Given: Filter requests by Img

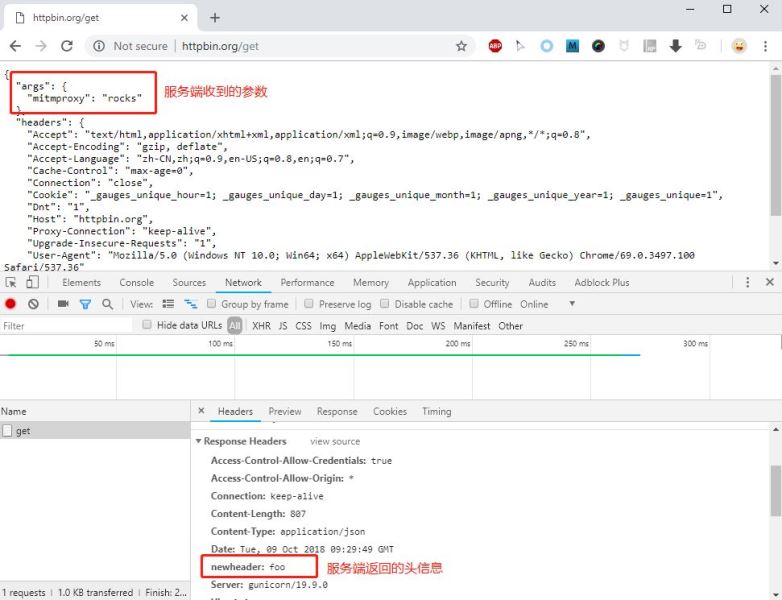Looking at the screenshot, I should [x=328, y=326].
